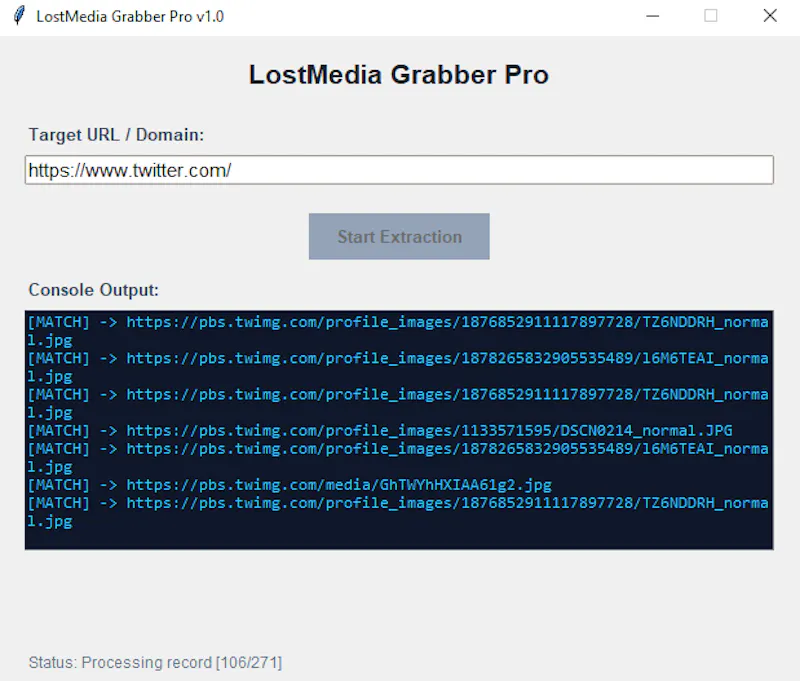
Task: Close the LostMedia Grabber Pro window
Action: (770, 16)
